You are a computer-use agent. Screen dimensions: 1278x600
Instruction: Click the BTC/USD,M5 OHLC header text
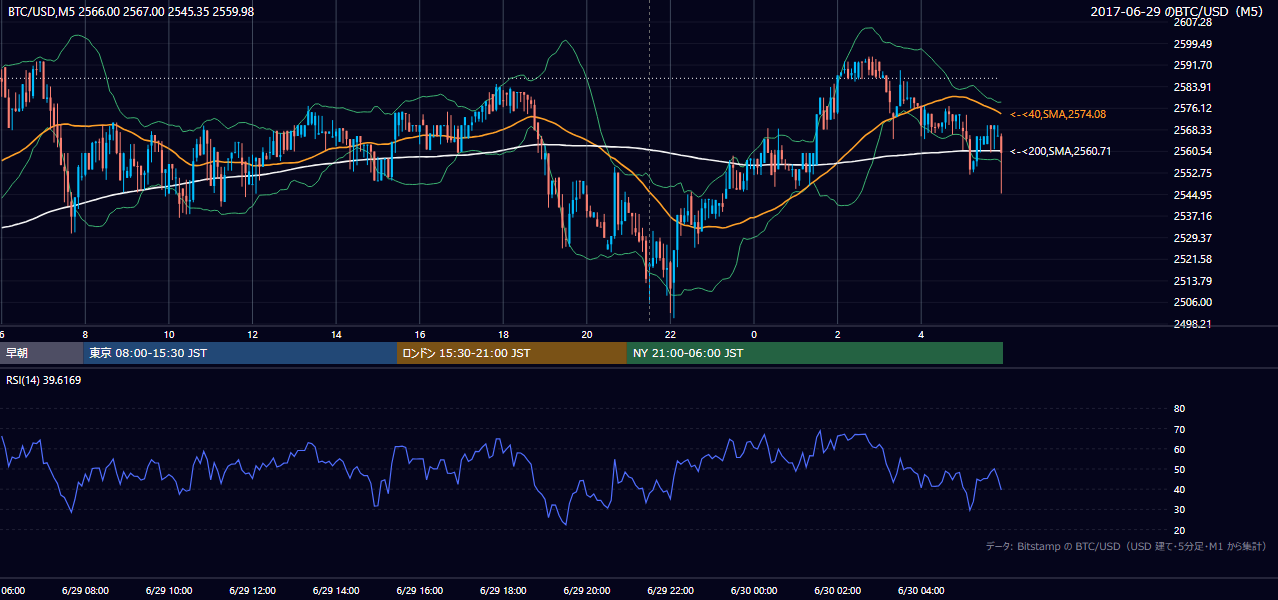coord(131,11)
